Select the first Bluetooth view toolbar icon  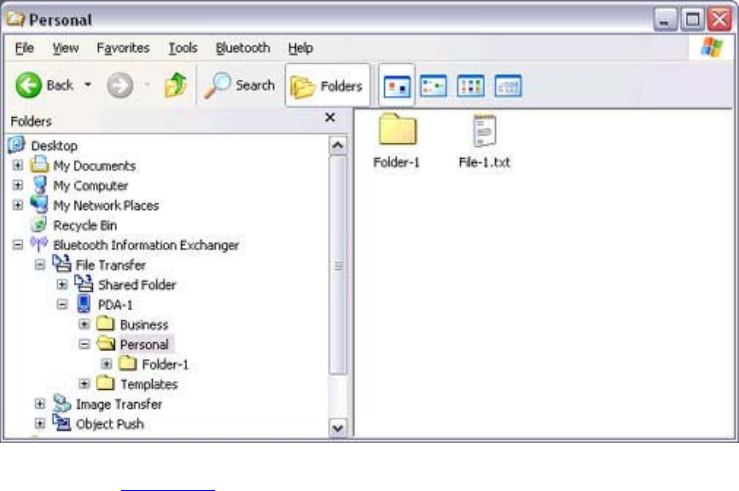pos(397,86)
